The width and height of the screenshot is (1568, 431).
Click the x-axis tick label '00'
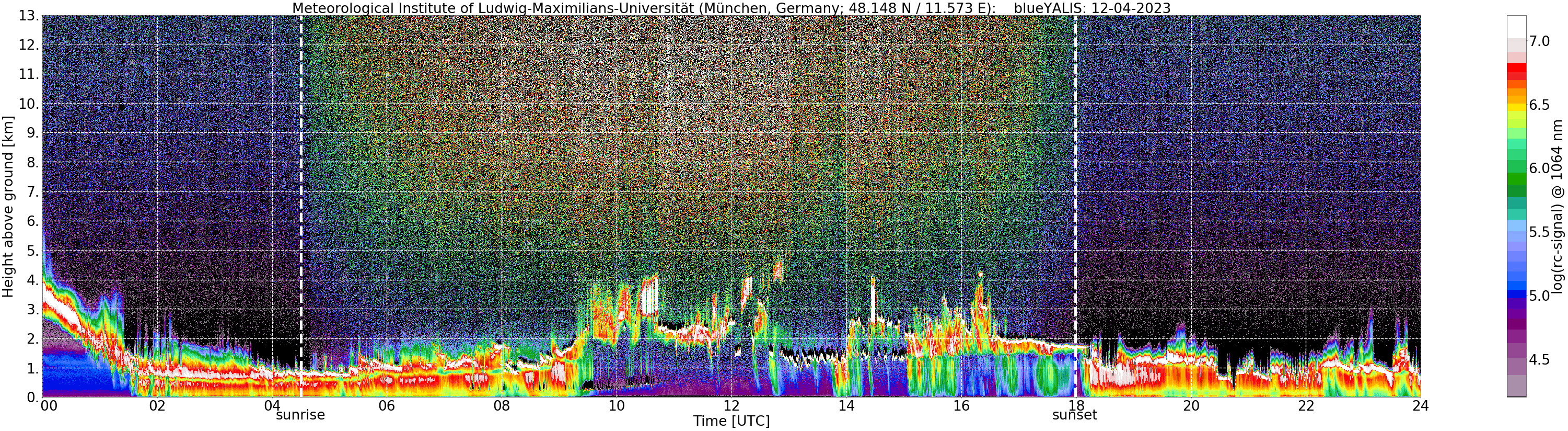click(49, 406)
